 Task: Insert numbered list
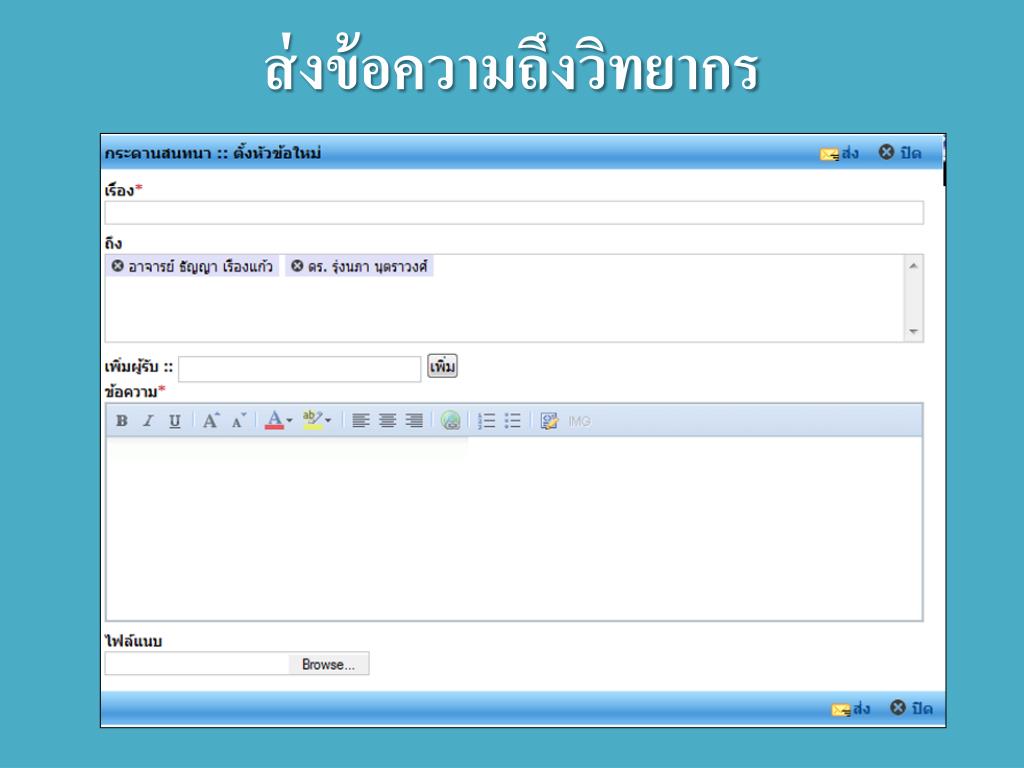click(487, 421)
